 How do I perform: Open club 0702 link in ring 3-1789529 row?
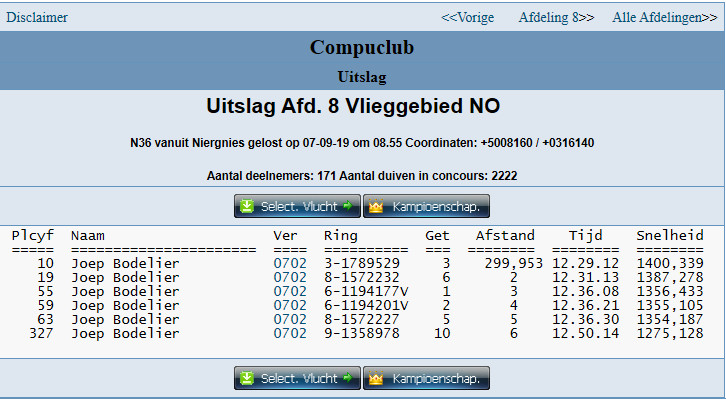(290, 263)
